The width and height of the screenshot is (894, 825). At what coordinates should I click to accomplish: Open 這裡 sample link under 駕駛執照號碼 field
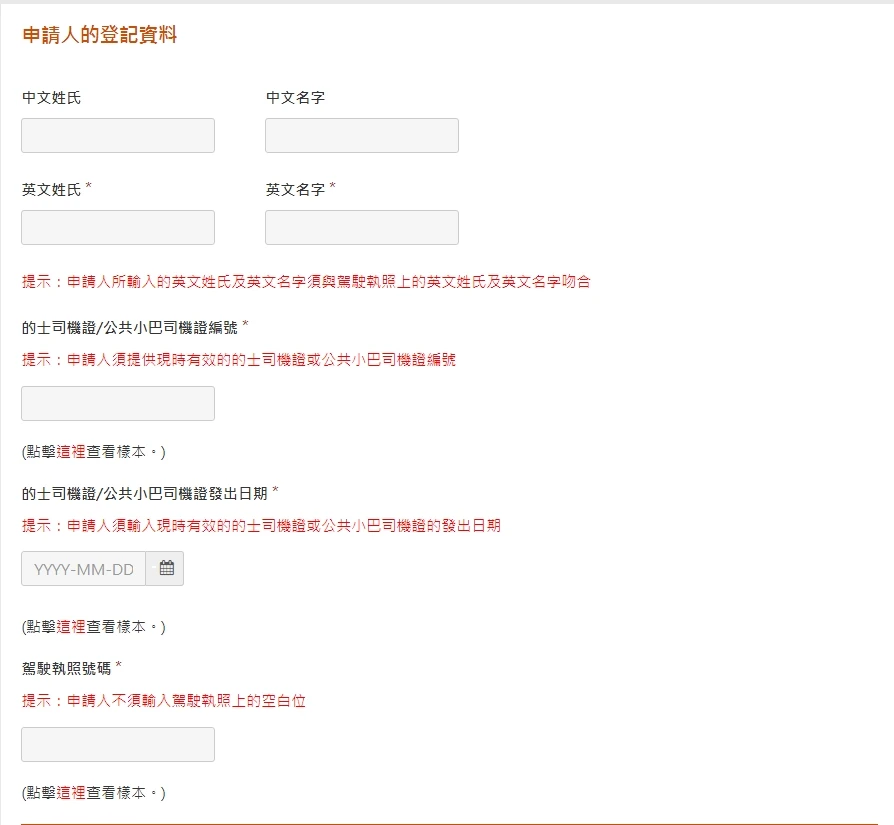71,793
